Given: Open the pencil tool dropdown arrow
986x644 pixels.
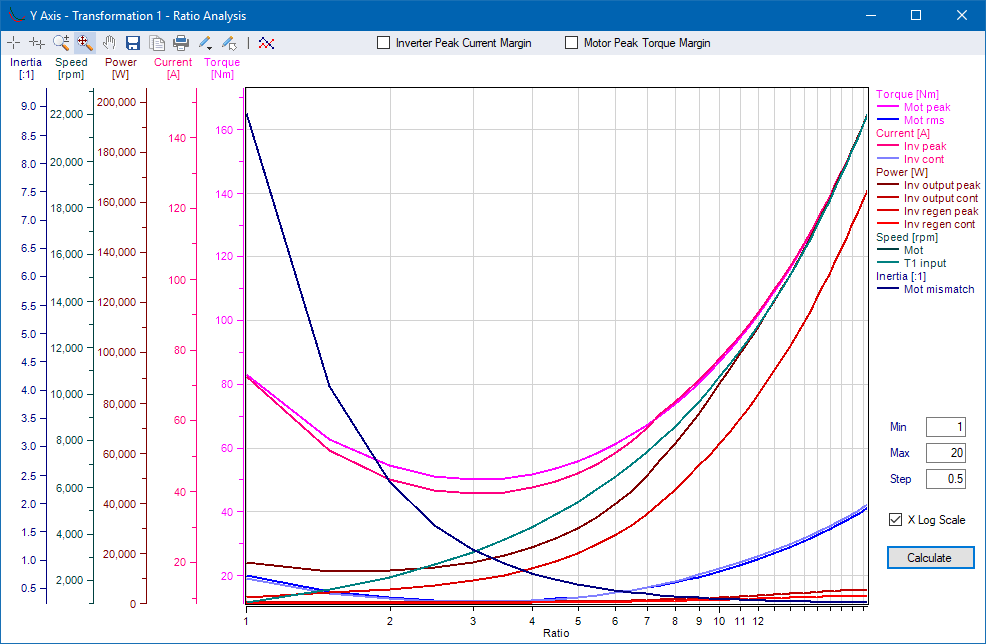Looking at the screenshot, I should [210, 46].
